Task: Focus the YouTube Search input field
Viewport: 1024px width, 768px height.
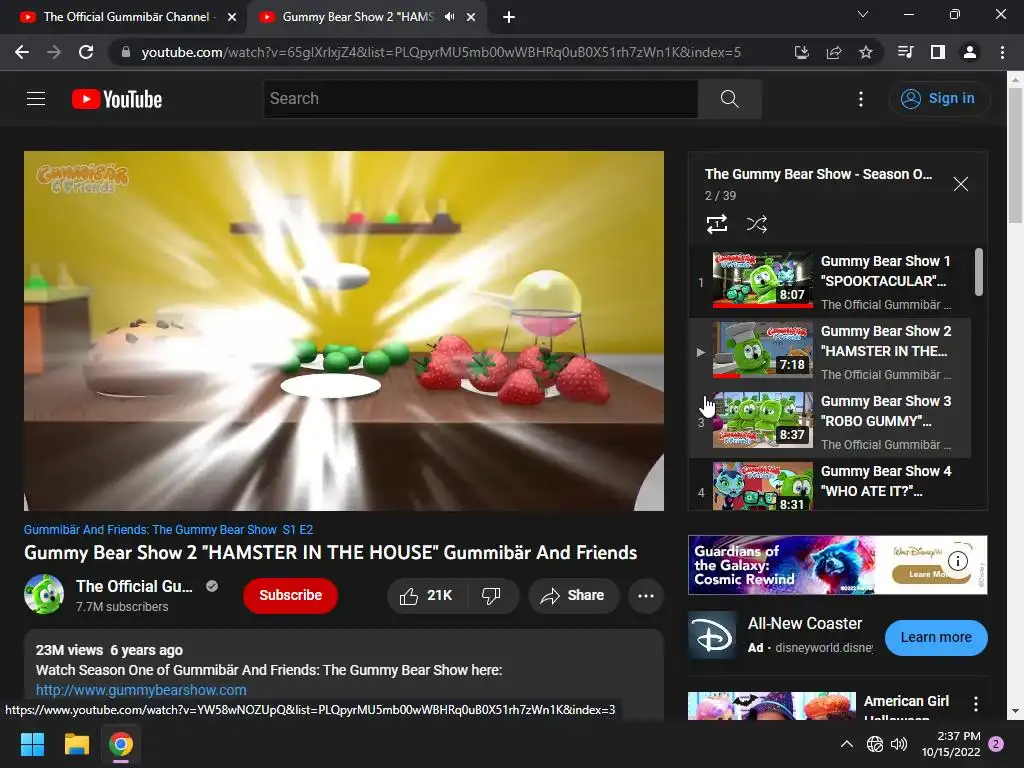Action: coord(481,99)
